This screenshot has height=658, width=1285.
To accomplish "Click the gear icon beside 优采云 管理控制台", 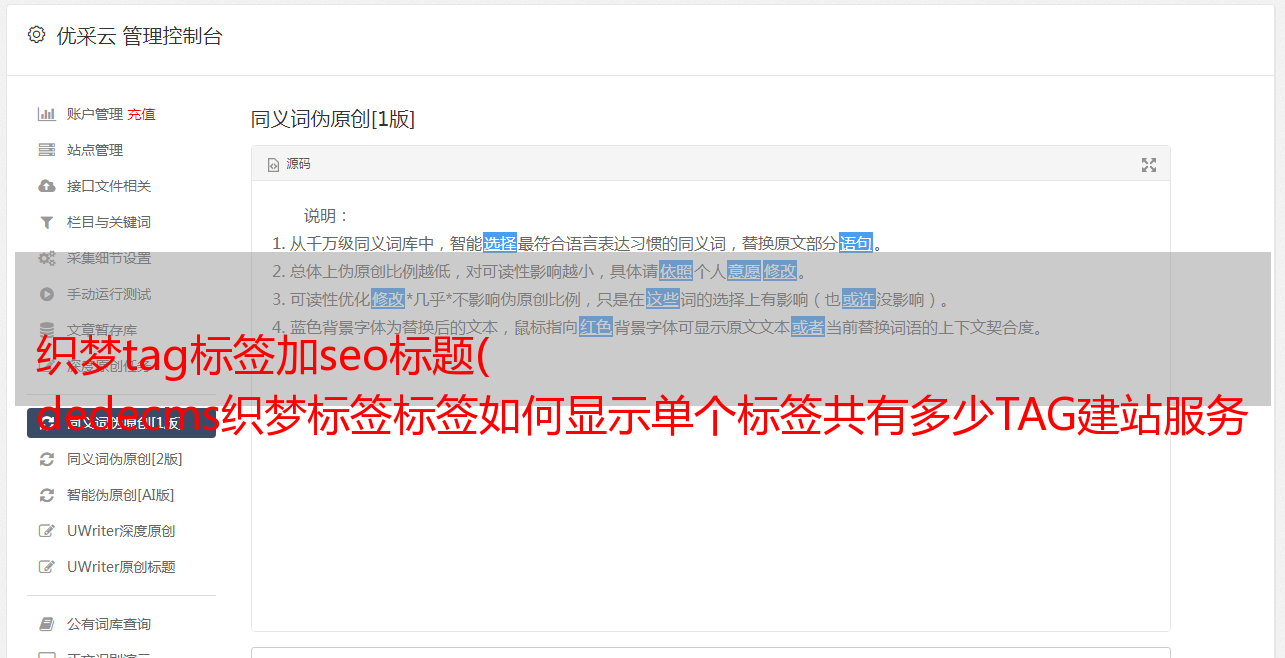I will pos(37,35).
